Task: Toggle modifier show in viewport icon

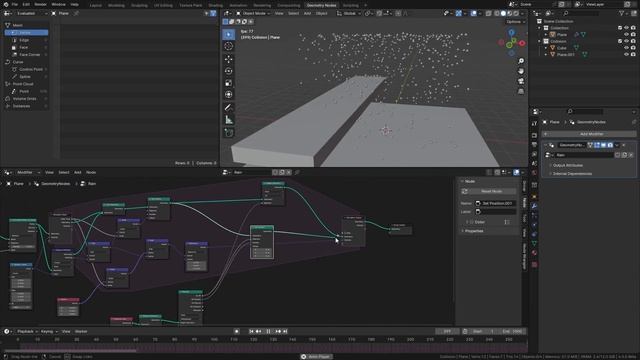Action: (603, 145)
